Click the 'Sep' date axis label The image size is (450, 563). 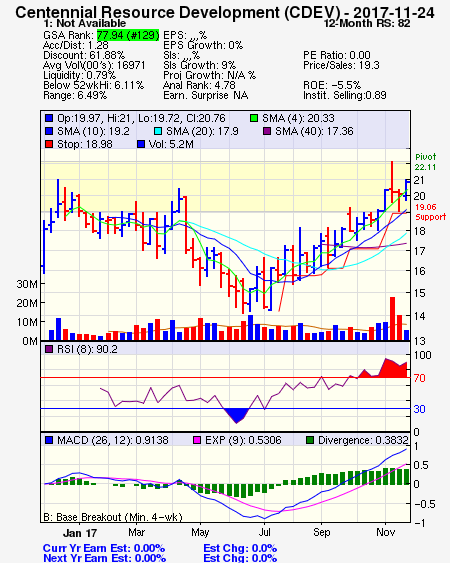click(x=321, y=532)
